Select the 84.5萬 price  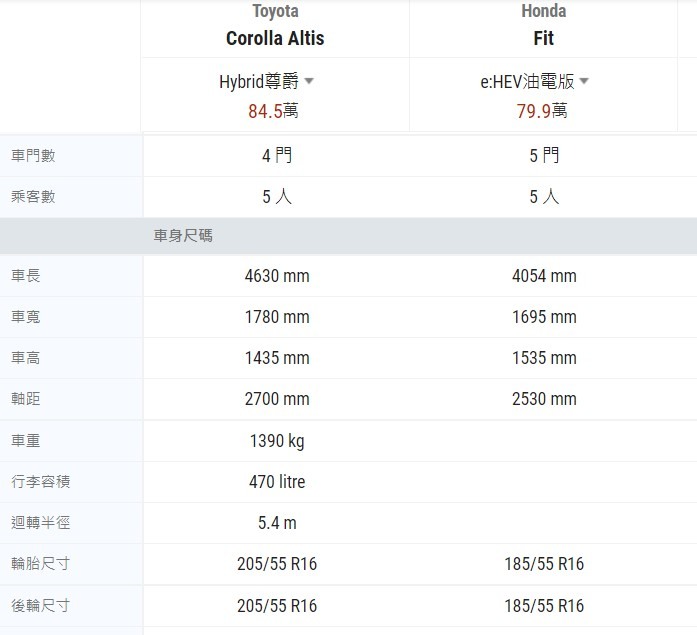point(273,111)
